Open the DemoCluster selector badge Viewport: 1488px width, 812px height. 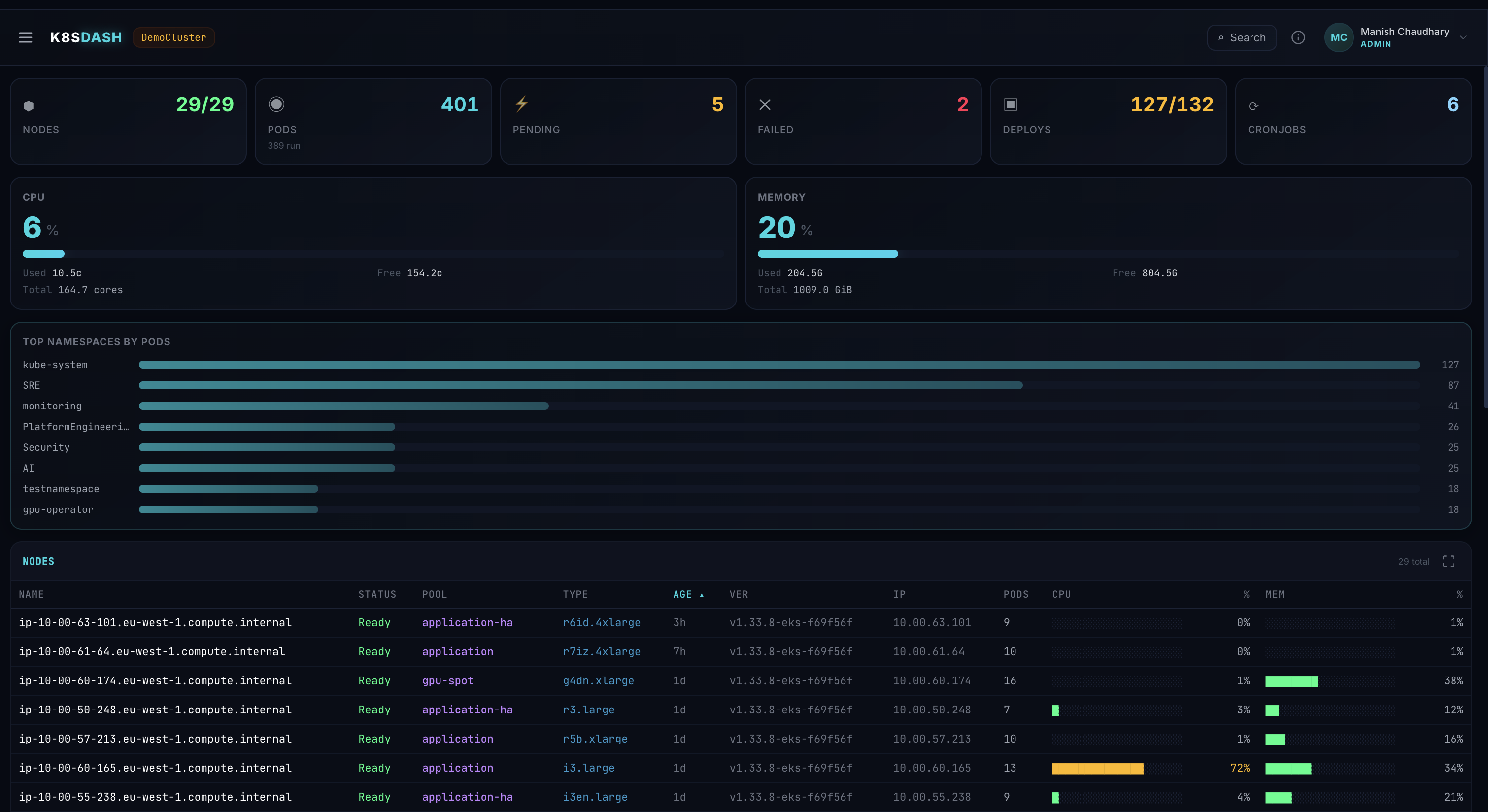coord(173,37)
